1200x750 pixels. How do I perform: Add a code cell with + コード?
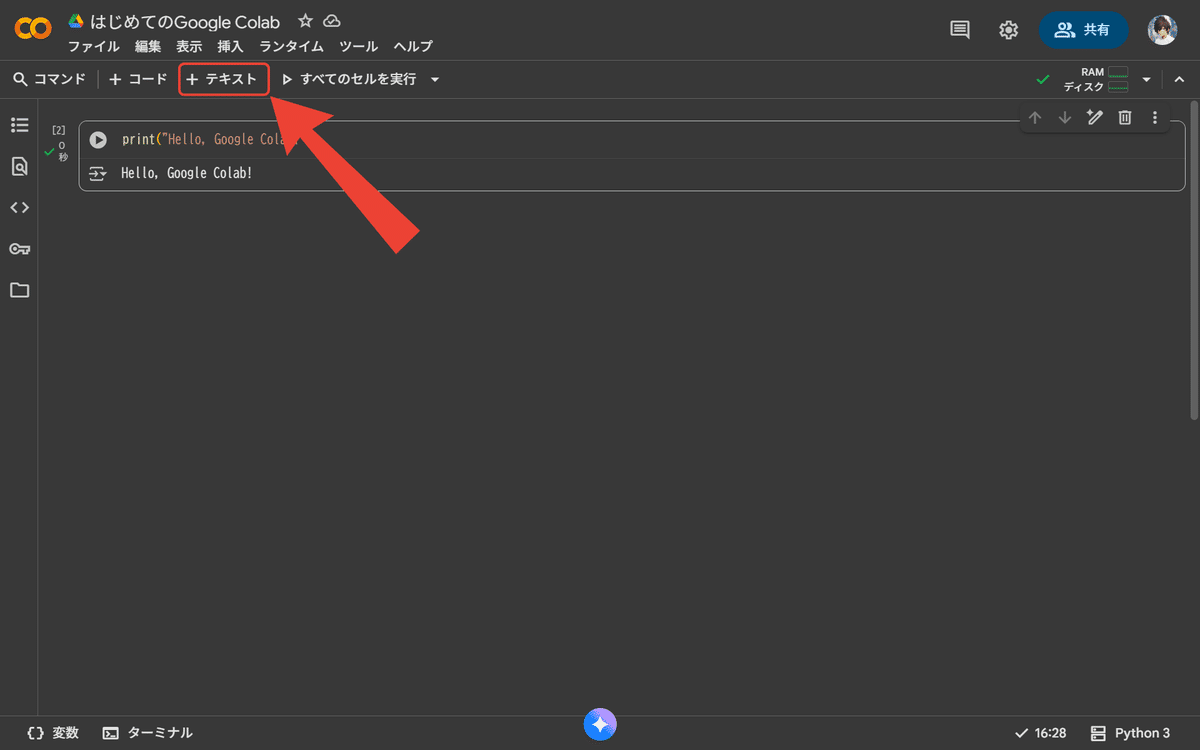tap(138, 79)
